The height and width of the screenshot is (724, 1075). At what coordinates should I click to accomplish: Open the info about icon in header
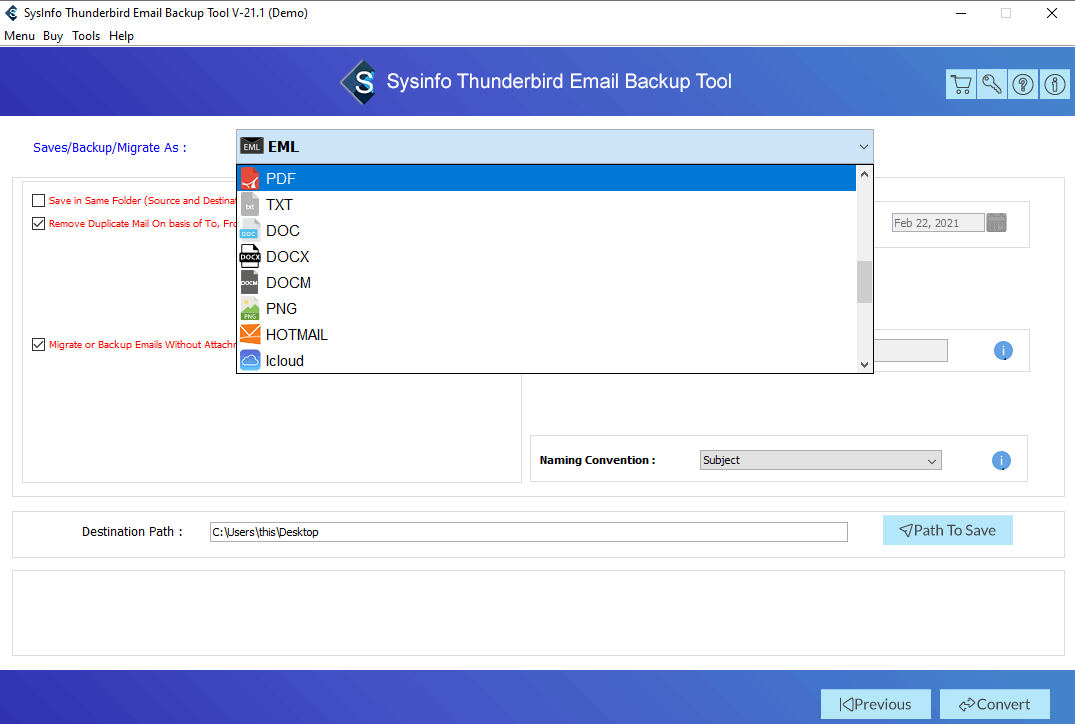[x=1054, y=85]
